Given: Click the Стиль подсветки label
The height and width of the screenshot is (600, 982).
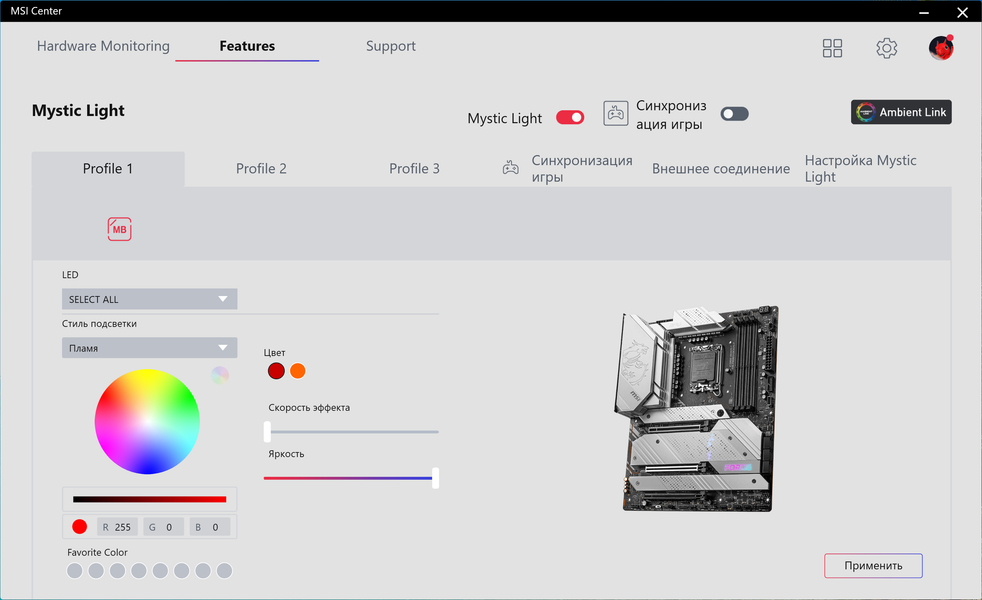Looking at the screenshot, I should [x=99, y=324].
